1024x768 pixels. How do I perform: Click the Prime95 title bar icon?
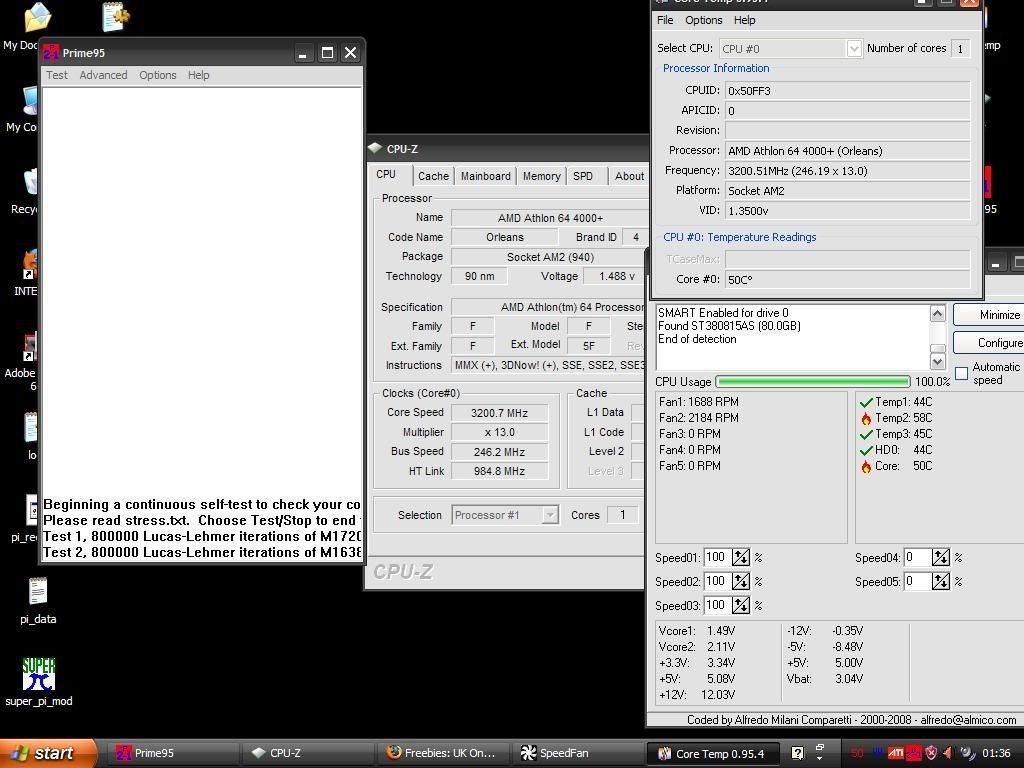[51, 53]
